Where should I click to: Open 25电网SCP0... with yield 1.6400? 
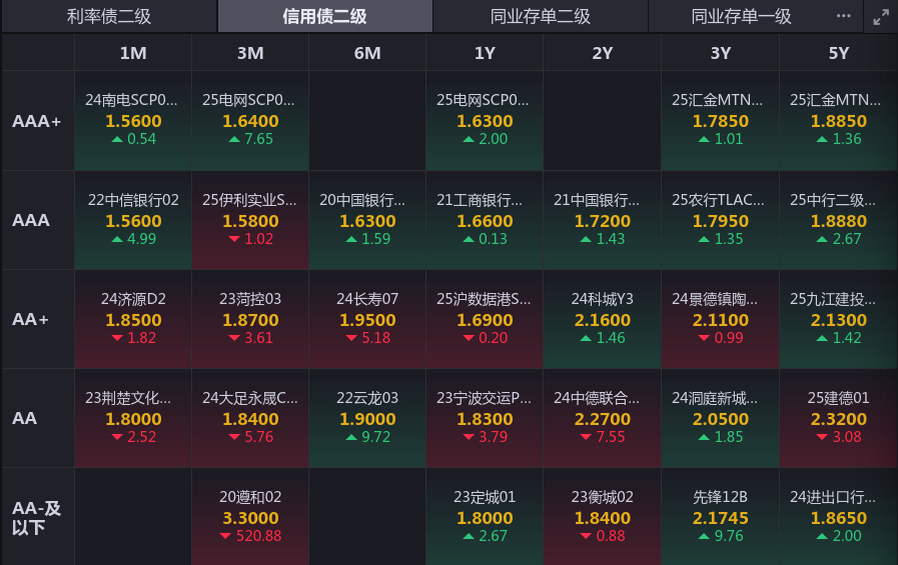tap(250, 121)
